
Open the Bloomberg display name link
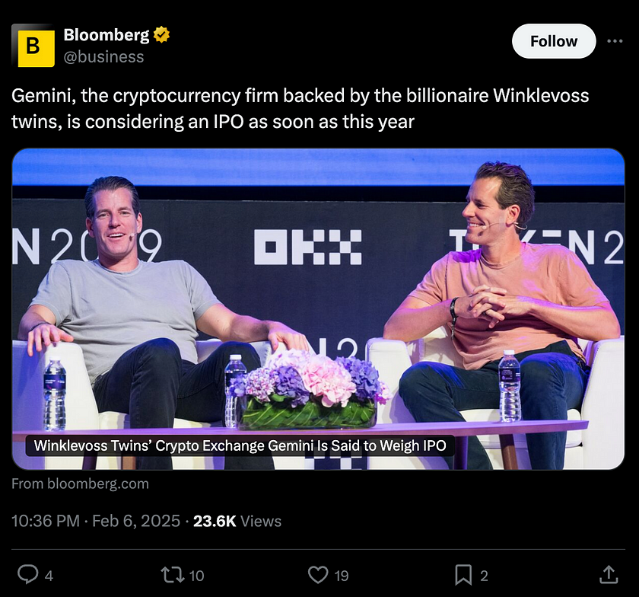click(x=106, y=35)
